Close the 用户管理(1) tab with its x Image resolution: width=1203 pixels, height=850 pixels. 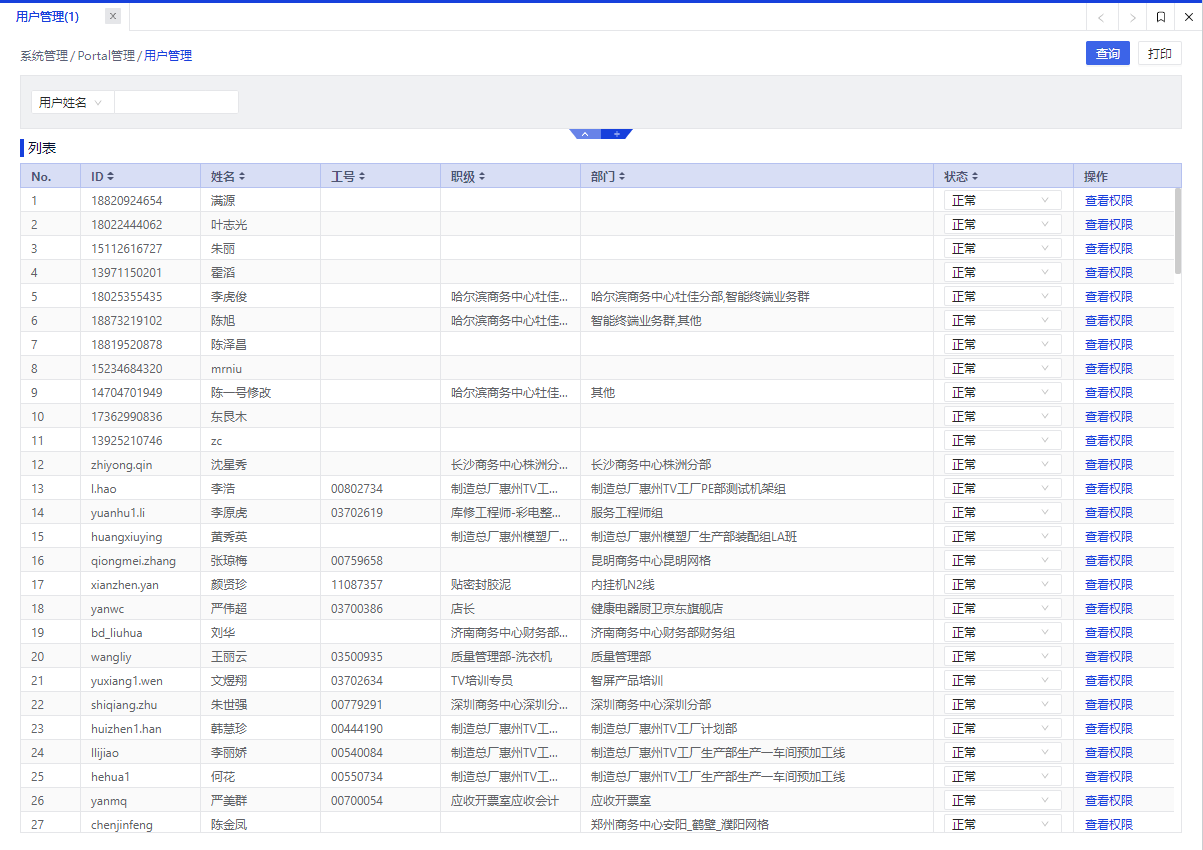coord(113,16)
